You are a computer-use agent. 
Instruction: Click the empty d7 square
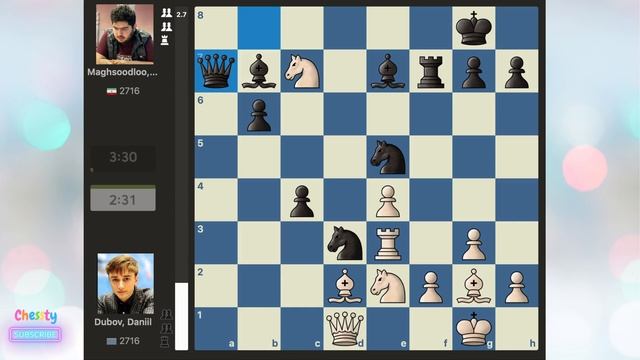point(345,71)
